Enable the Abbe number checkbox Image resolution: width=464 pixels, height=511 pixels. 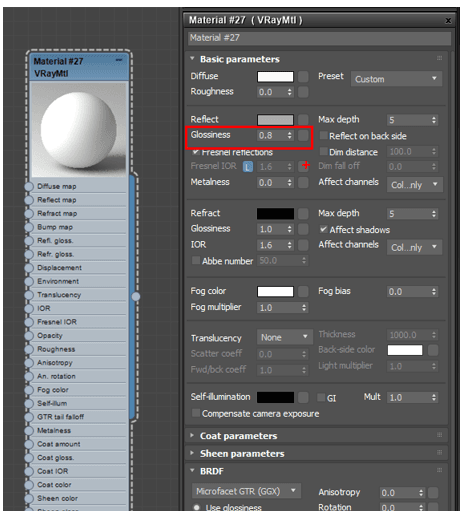click(196, 260)
